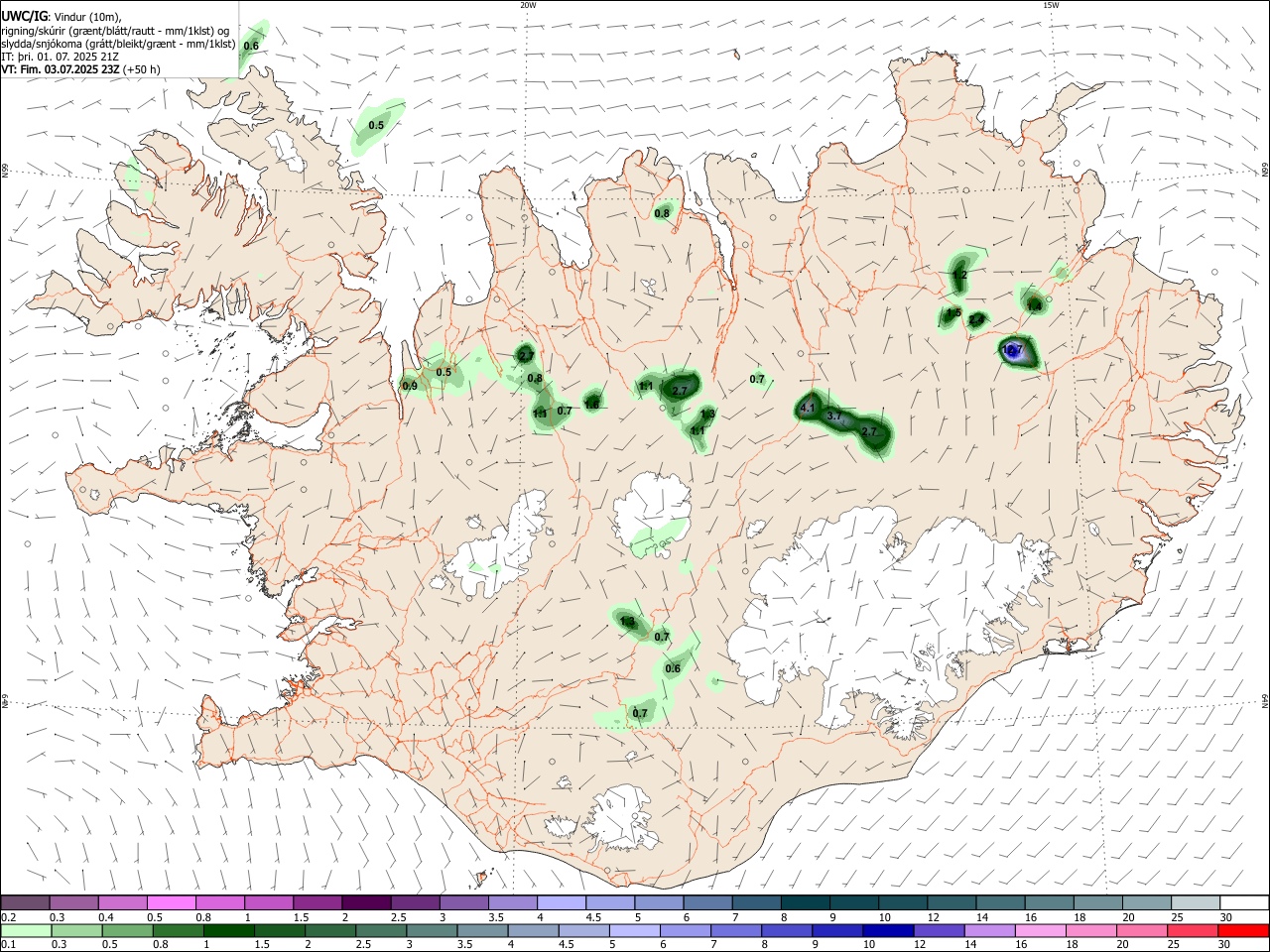Image resolution: width=1270 pixels, height=952 pixels.
Task: Click the 1.5 precipitation value label
Action: click(x=953, y=313)
